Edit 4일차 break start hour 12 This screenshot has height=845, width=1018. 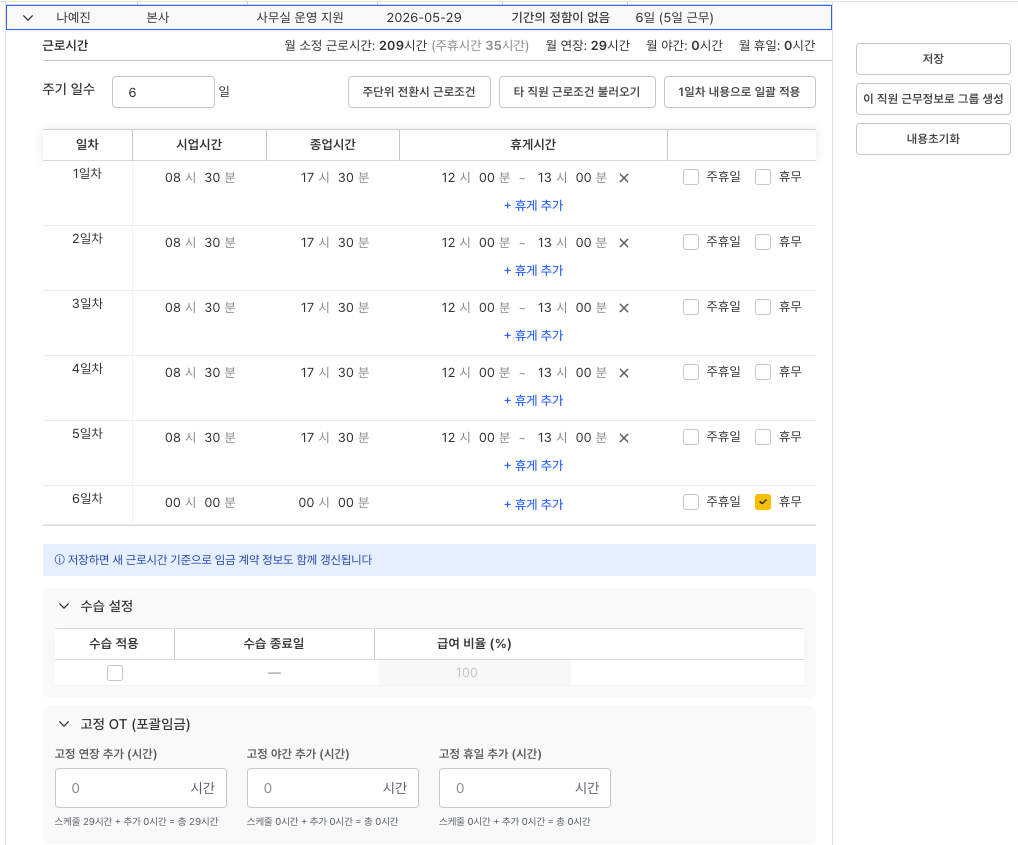(x=448, y=373)
